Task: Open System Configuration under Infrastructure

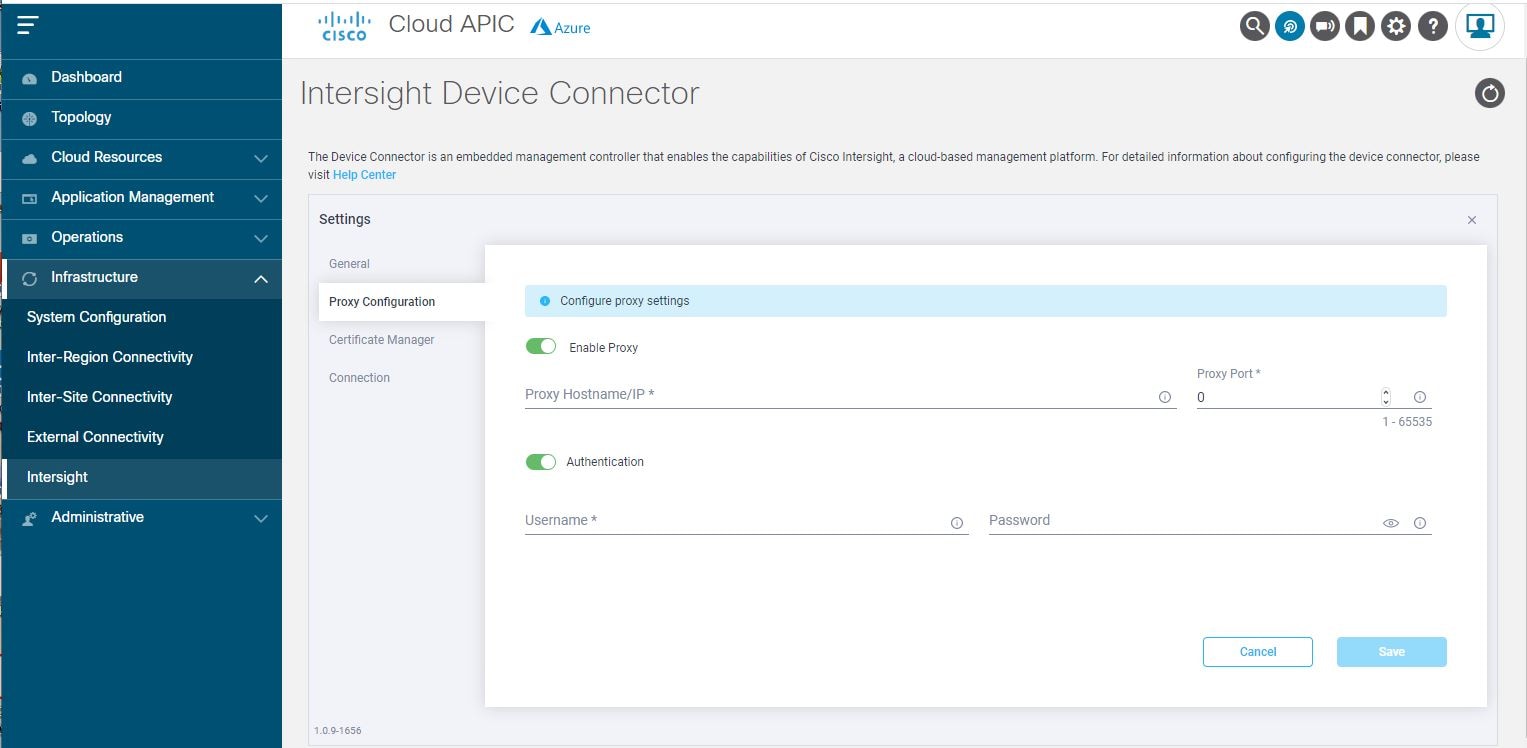Action: 141,317
